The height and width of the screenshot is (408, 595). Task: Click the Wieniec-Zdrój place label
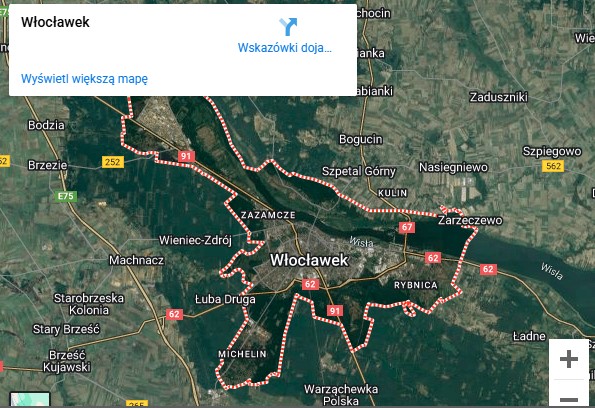pyautogui.click(x=195, y=240)
